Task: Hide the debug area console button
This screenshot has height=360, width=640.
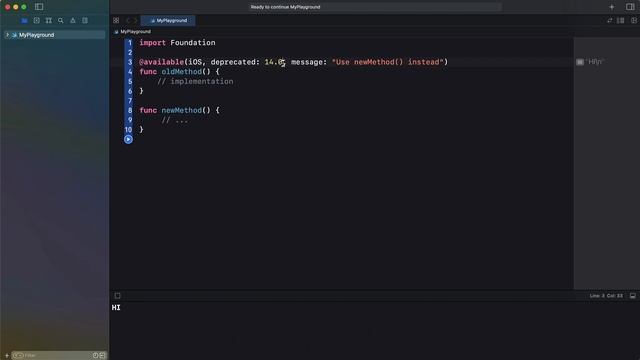Action: tap(632, 296)
